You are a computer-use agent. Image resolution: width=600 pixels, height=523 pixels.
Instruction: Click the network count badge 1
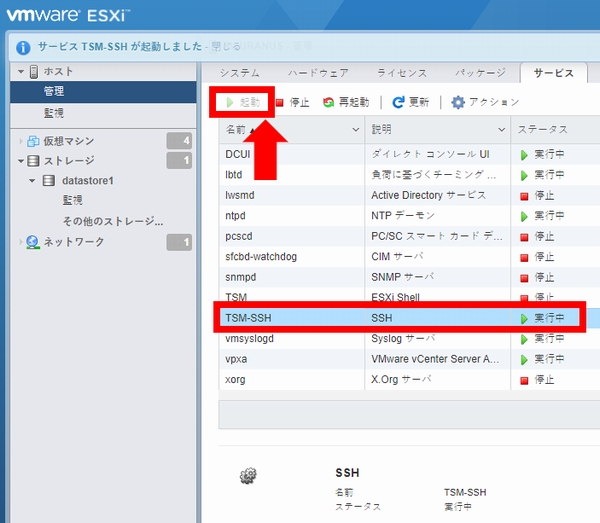(x=179, y=242)
